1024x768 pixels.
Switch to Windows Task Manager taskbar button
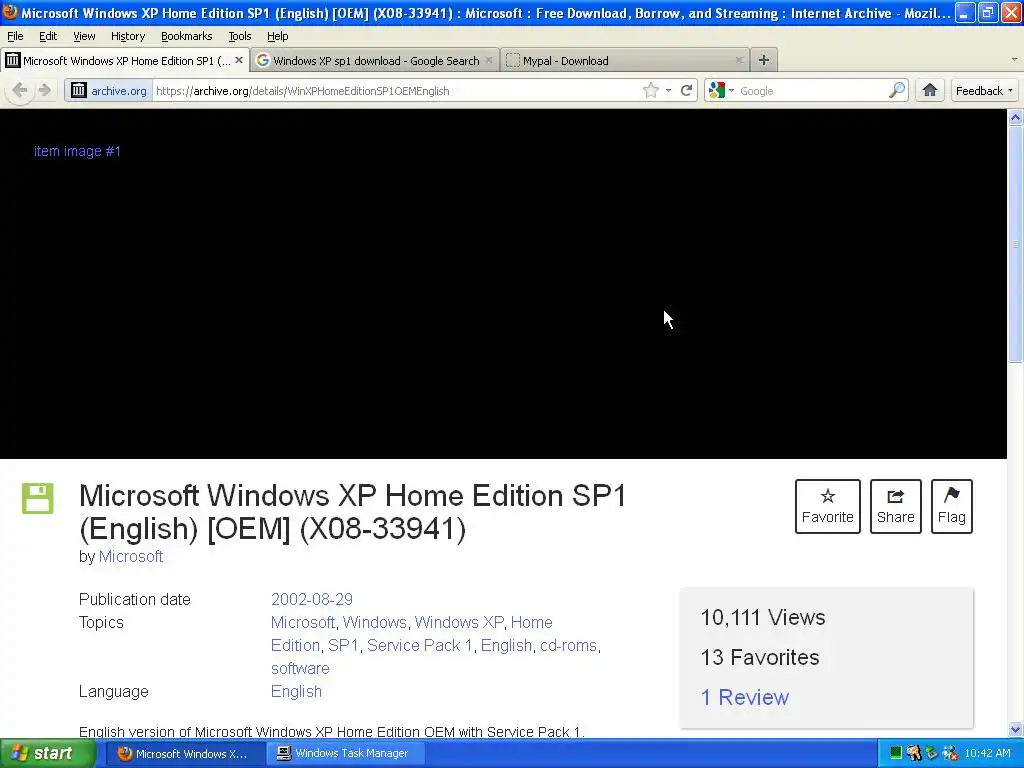345,753
